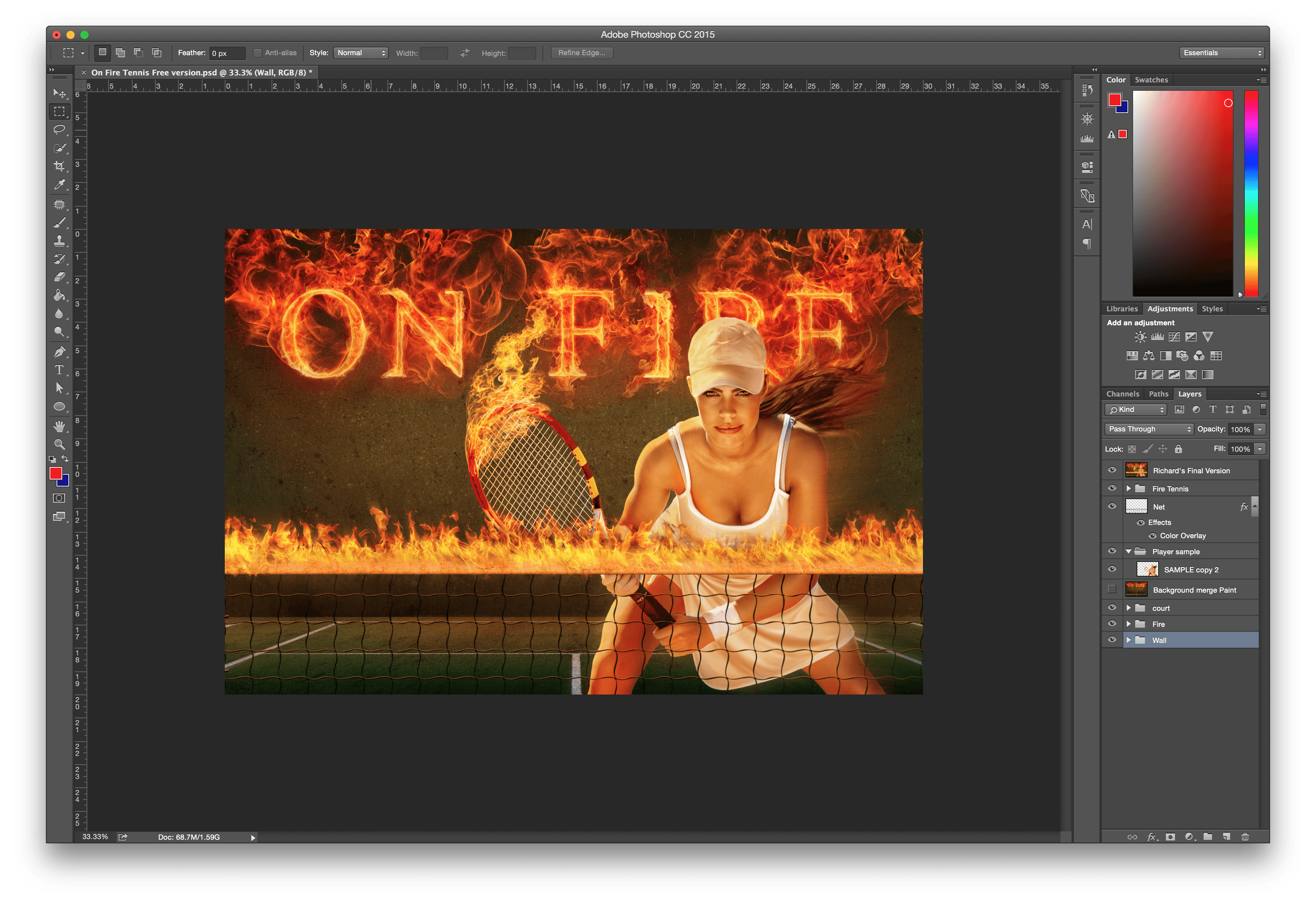The image size is (1316, 906).
Task: Hide the Net layer
Action: 1112,506
